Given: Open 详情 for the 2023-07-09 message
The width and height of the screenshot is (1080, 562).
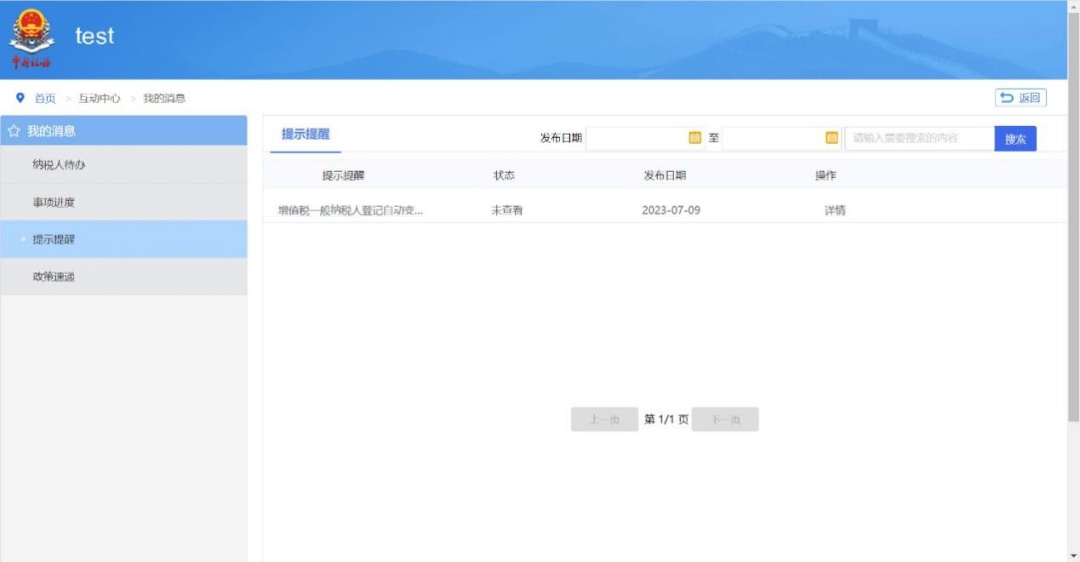Looking at the screenshot, I should point(834,211).
